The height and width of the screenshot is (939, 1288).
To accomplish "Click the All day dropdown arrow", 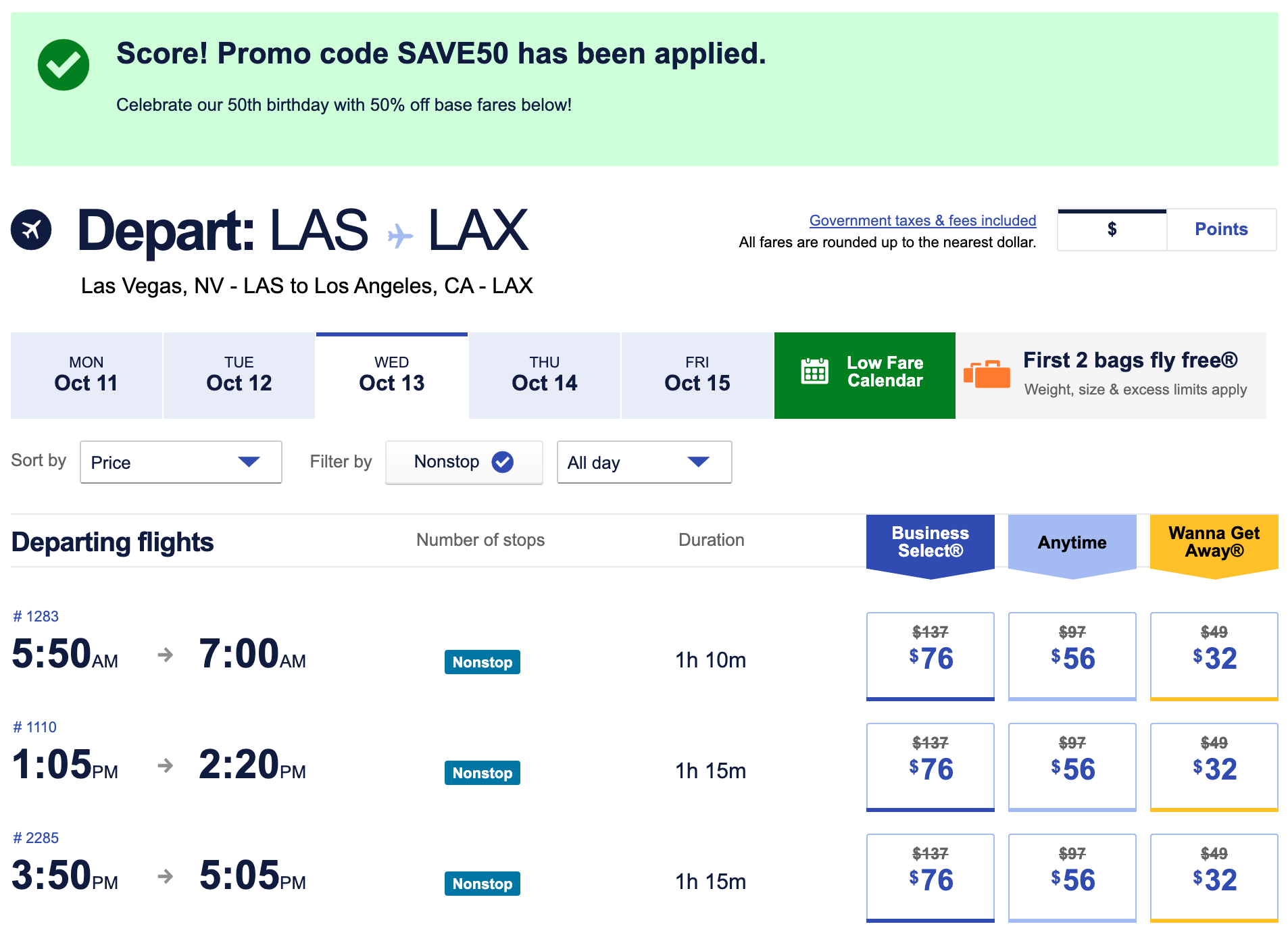I will point(698,461).
